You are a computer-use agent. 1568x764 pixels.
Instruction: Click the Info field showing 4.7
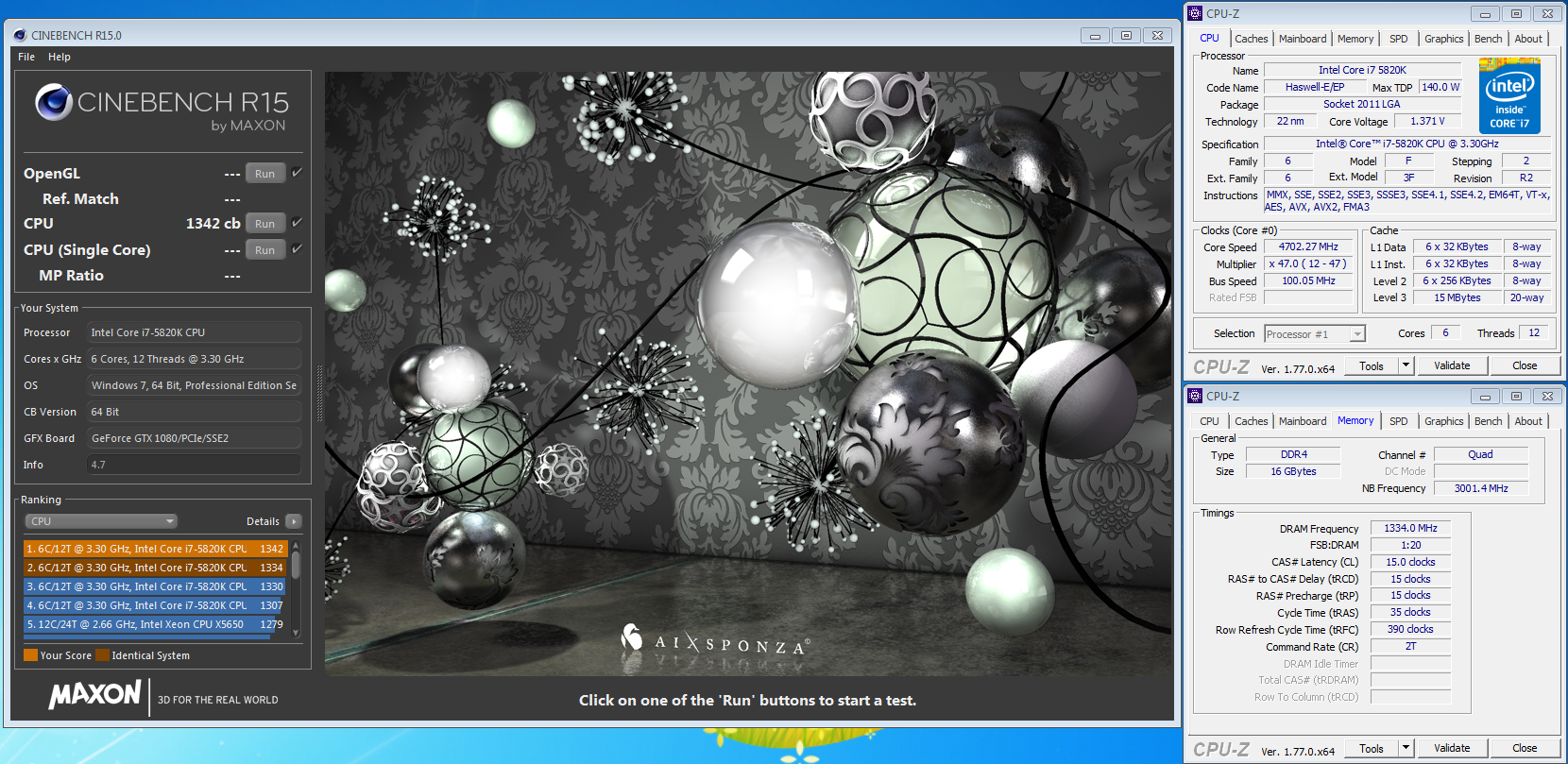[195, 465]
